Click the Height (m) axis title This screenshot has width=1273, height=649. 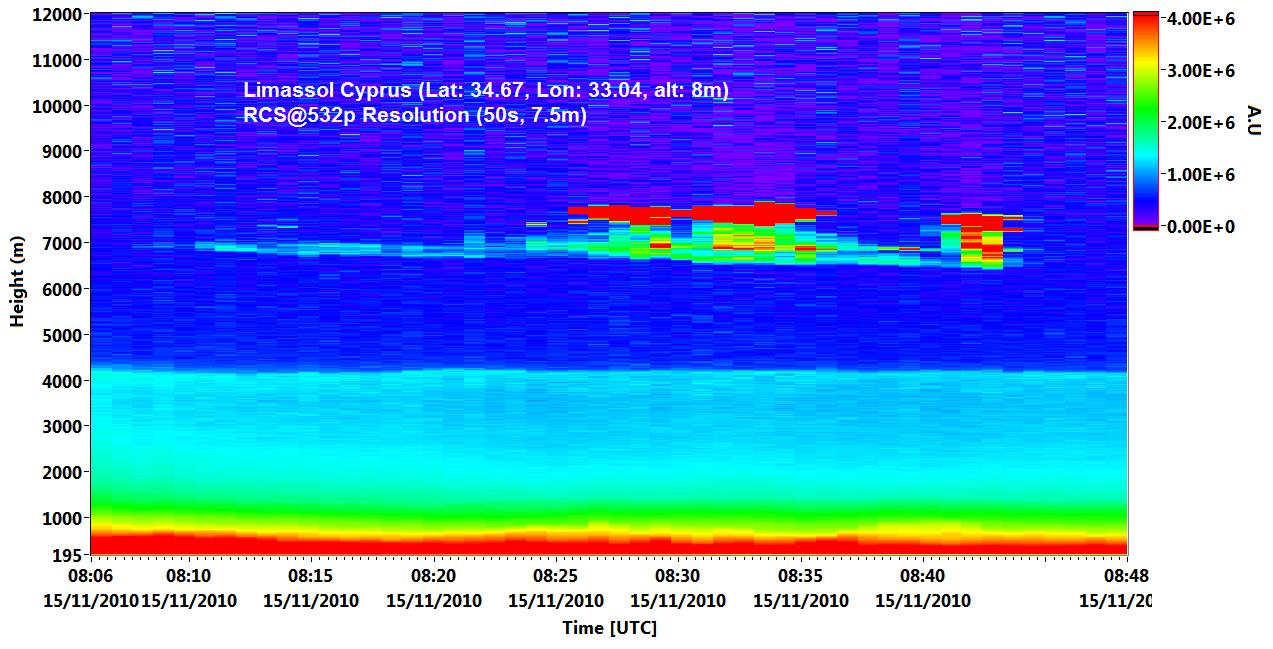(17, 283)
